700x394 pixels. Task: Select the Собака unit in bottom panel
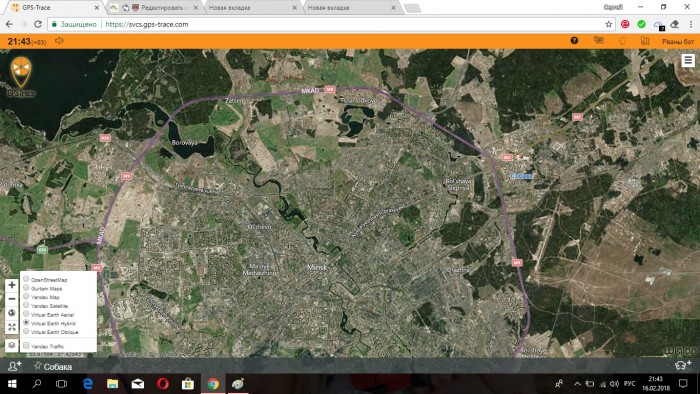(x=53, y=366)
